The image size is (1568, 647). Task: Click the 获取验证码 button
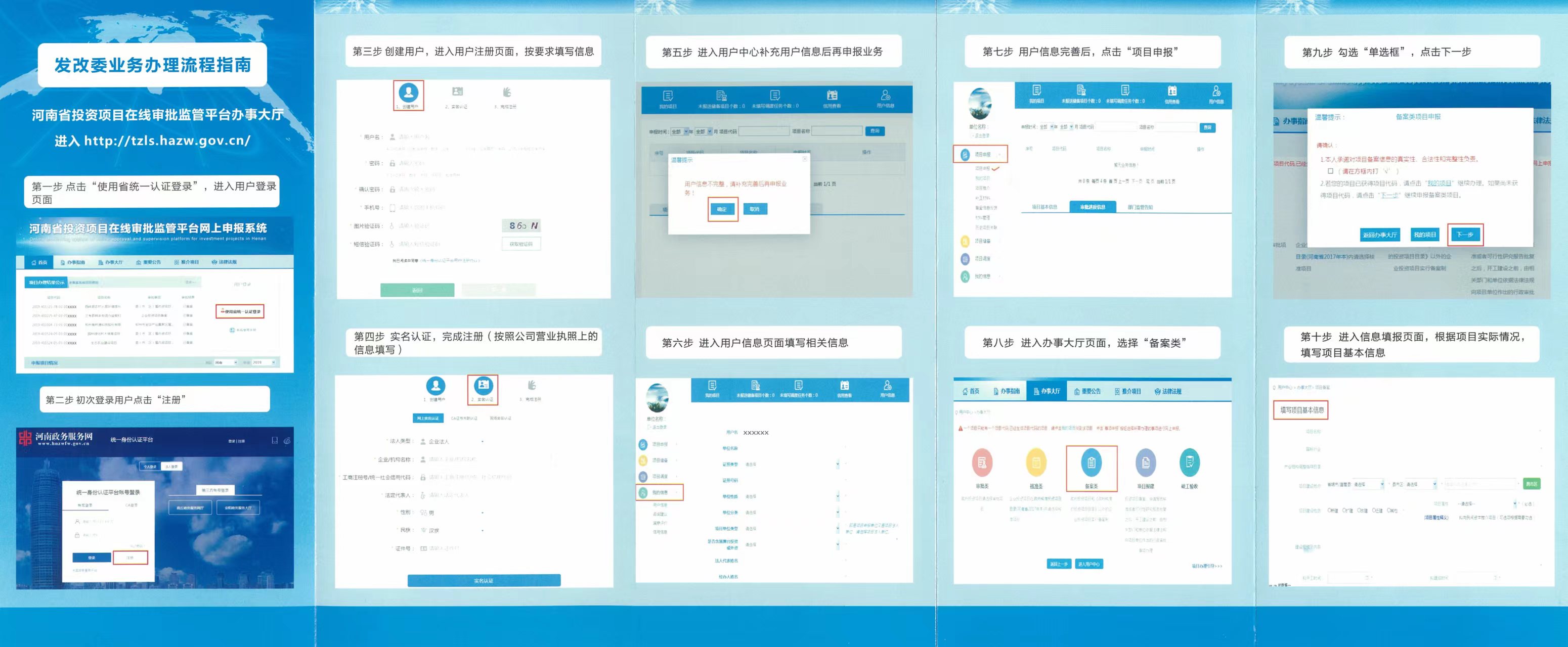coord(521,244)
